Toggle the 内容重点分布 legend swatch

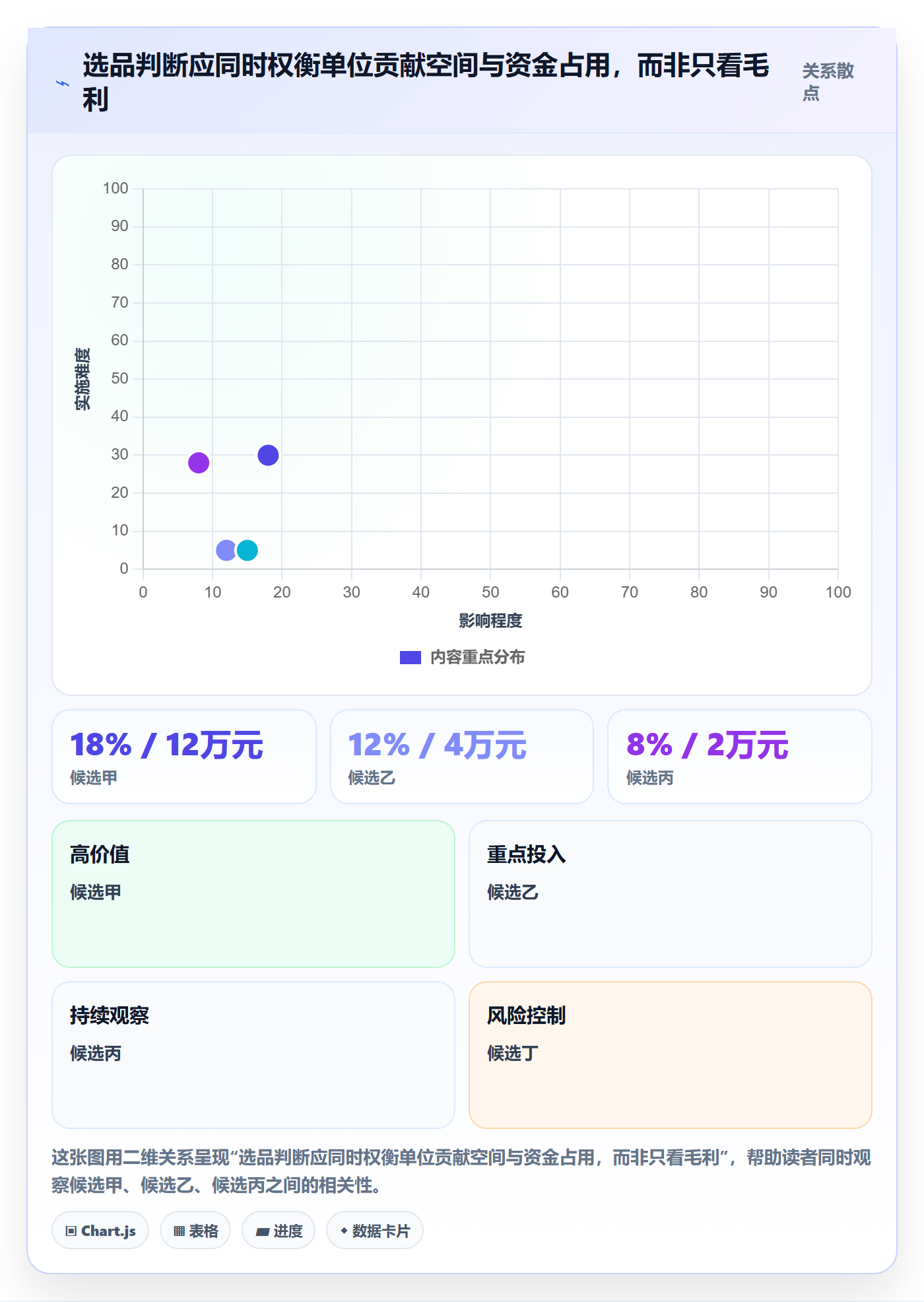411,658
